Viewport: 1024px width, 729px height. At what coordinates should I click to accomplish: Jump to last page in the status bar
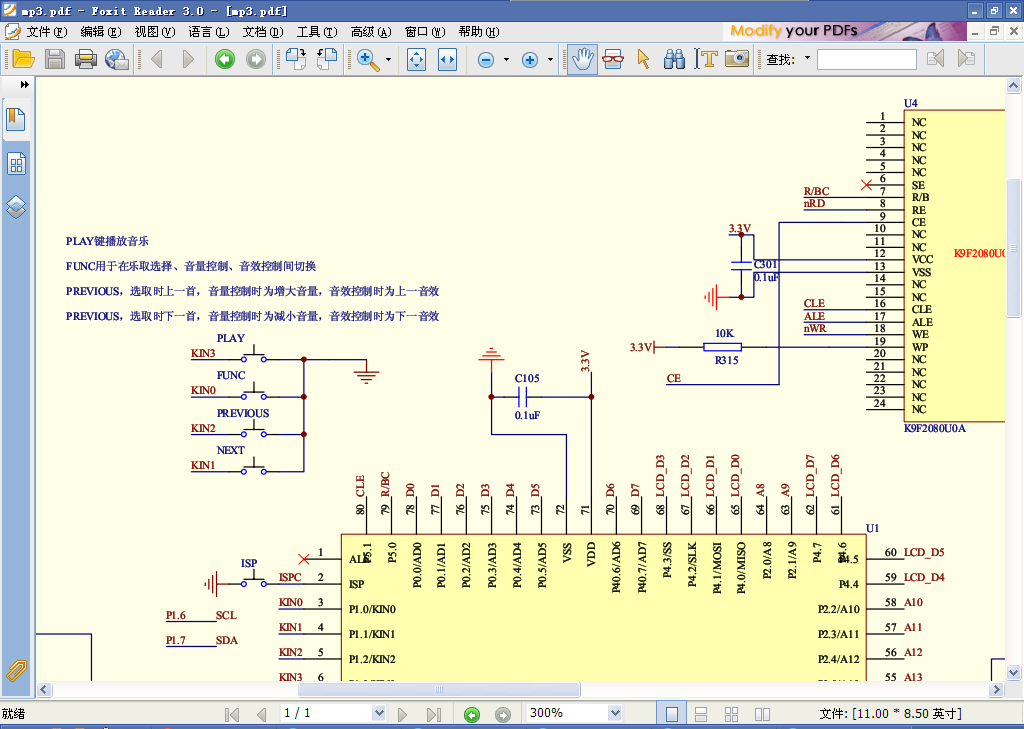tap(434, 714)
